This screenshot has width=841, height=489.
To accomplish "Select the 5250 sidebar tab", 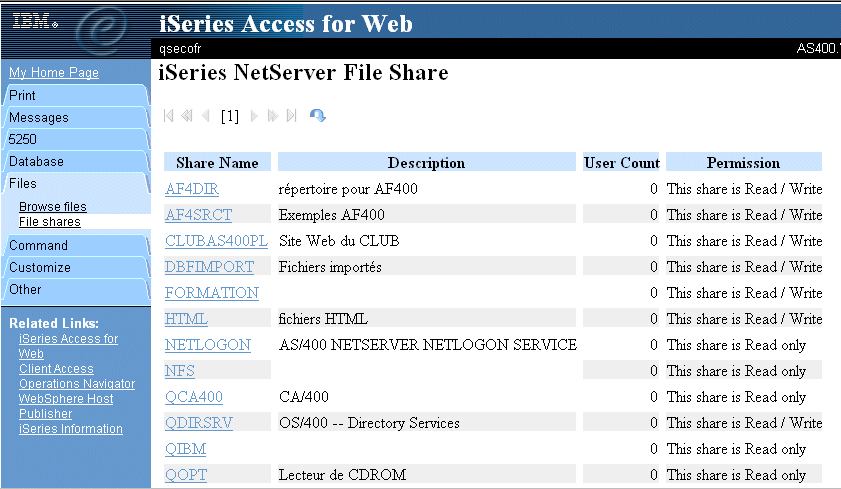I will [x=76, y=139].
